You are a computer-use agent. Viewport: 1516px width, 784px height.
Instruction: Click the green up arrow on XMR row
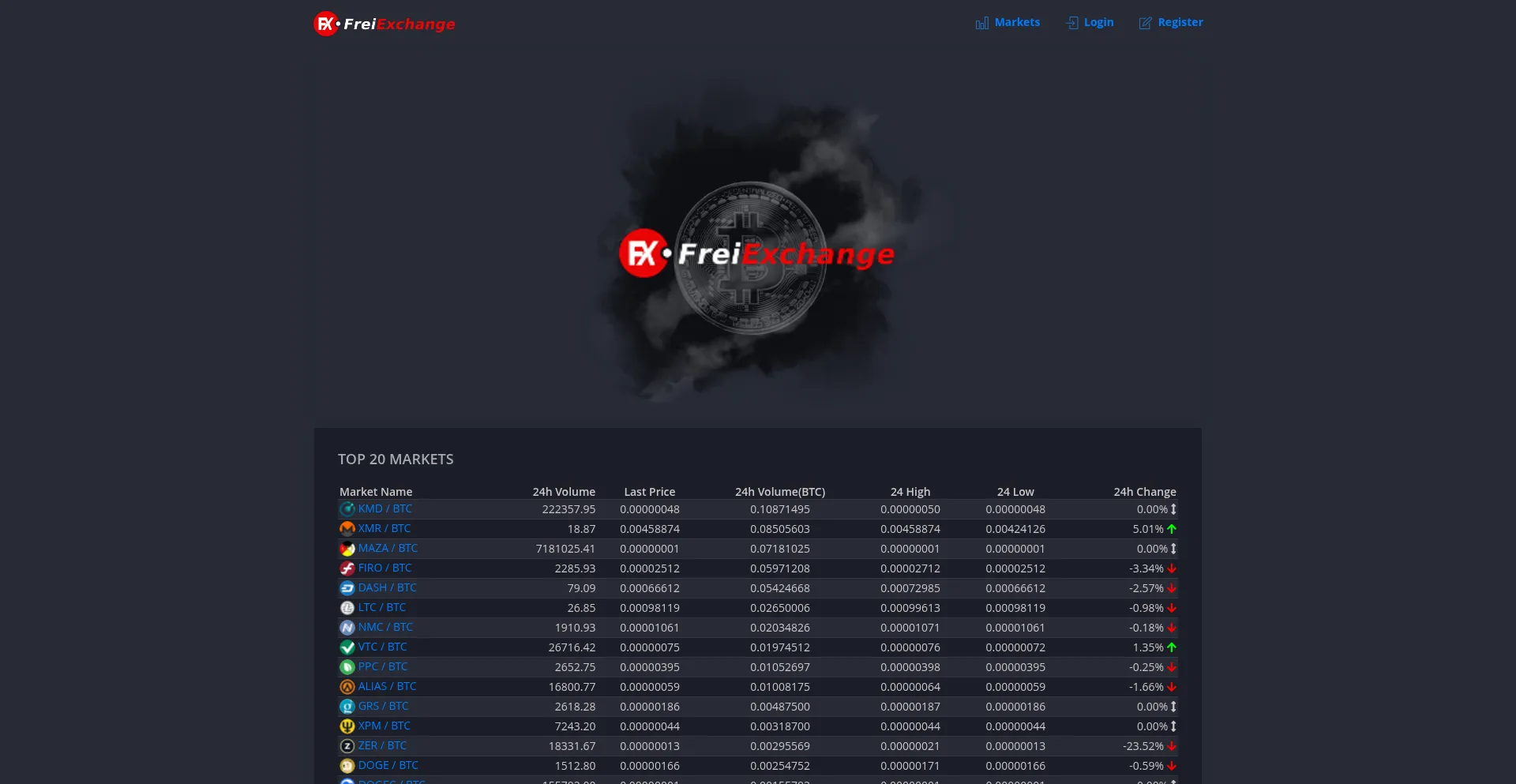pos(1173,529)
